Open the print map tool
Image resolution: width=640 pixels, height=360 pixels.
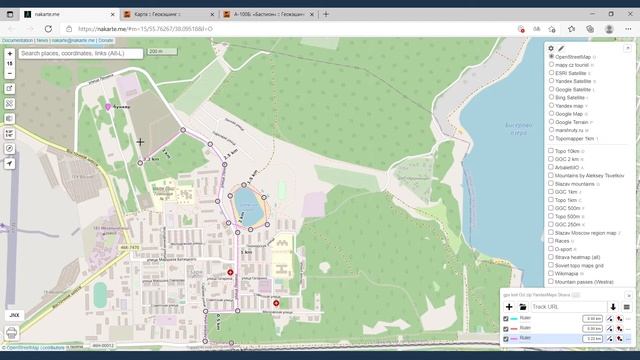point(12,333)
